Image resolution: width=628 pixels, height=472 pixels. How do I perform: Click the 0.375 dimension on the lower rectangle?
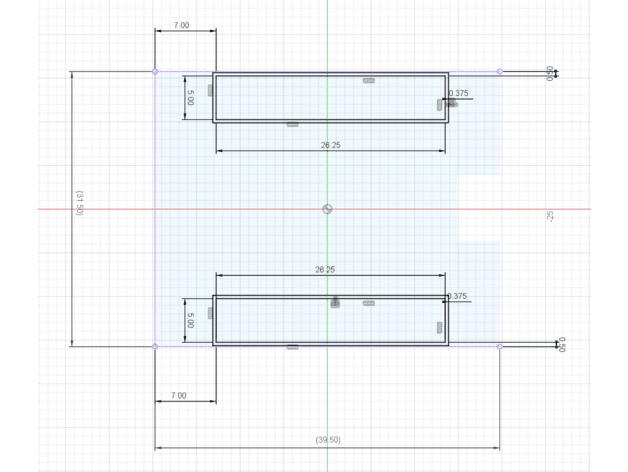tap(457, 296)
